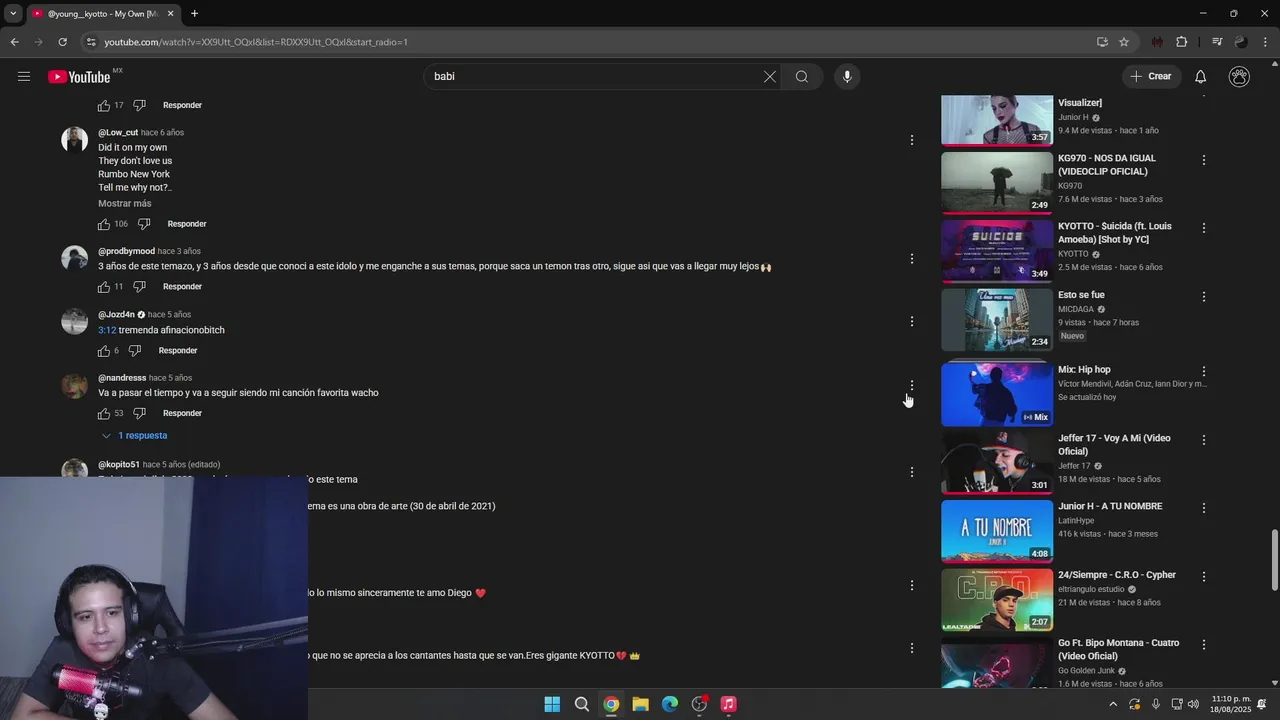Click the page vertical scrollbar thumb
1280x720 pixels.
point(1274,562)
